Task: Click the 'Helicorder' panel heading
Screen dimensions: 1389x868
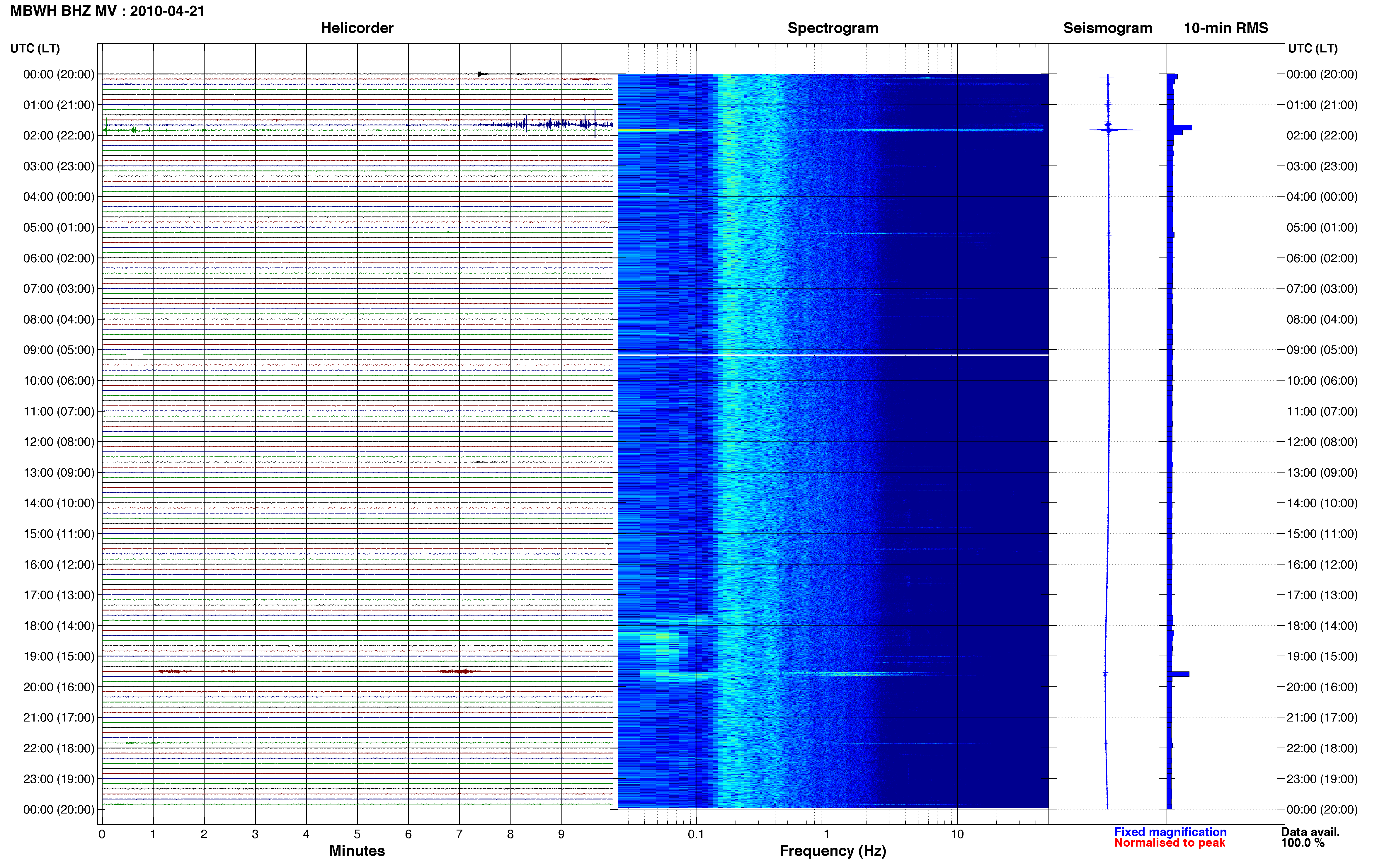Action: pos(357,28)
